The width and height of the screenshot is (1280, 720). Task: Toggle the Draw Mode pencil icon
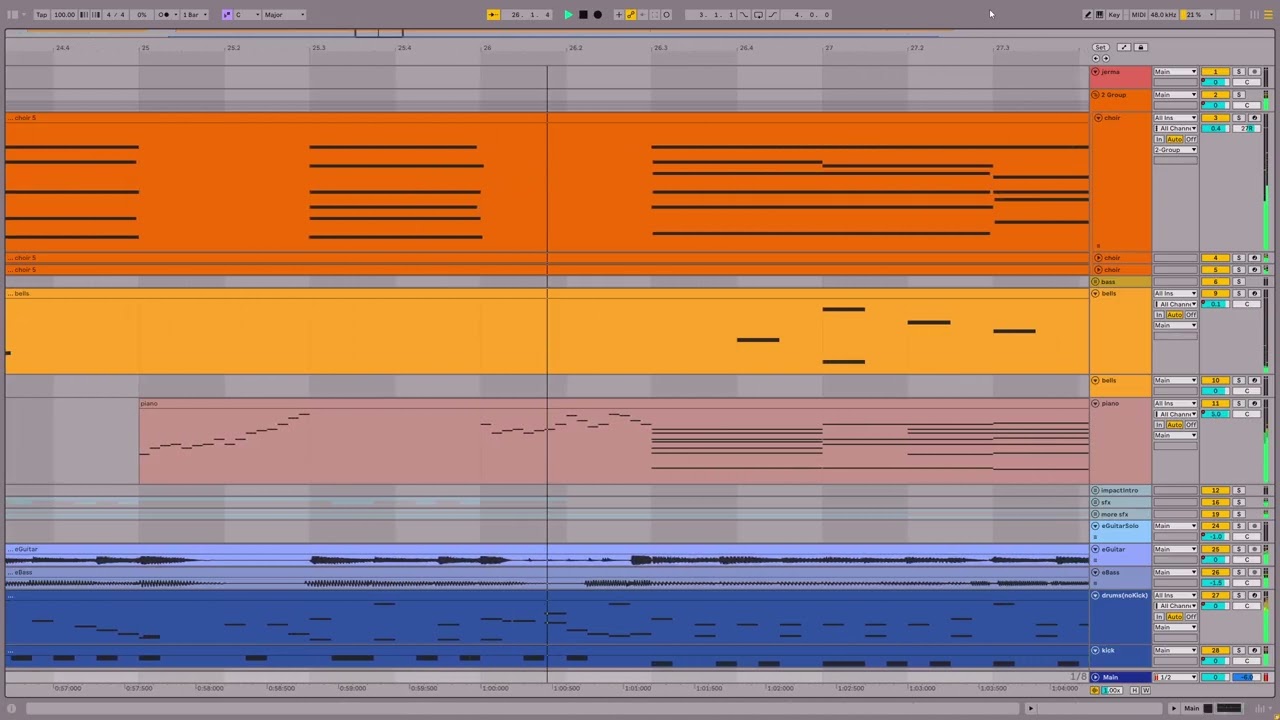1088,15
